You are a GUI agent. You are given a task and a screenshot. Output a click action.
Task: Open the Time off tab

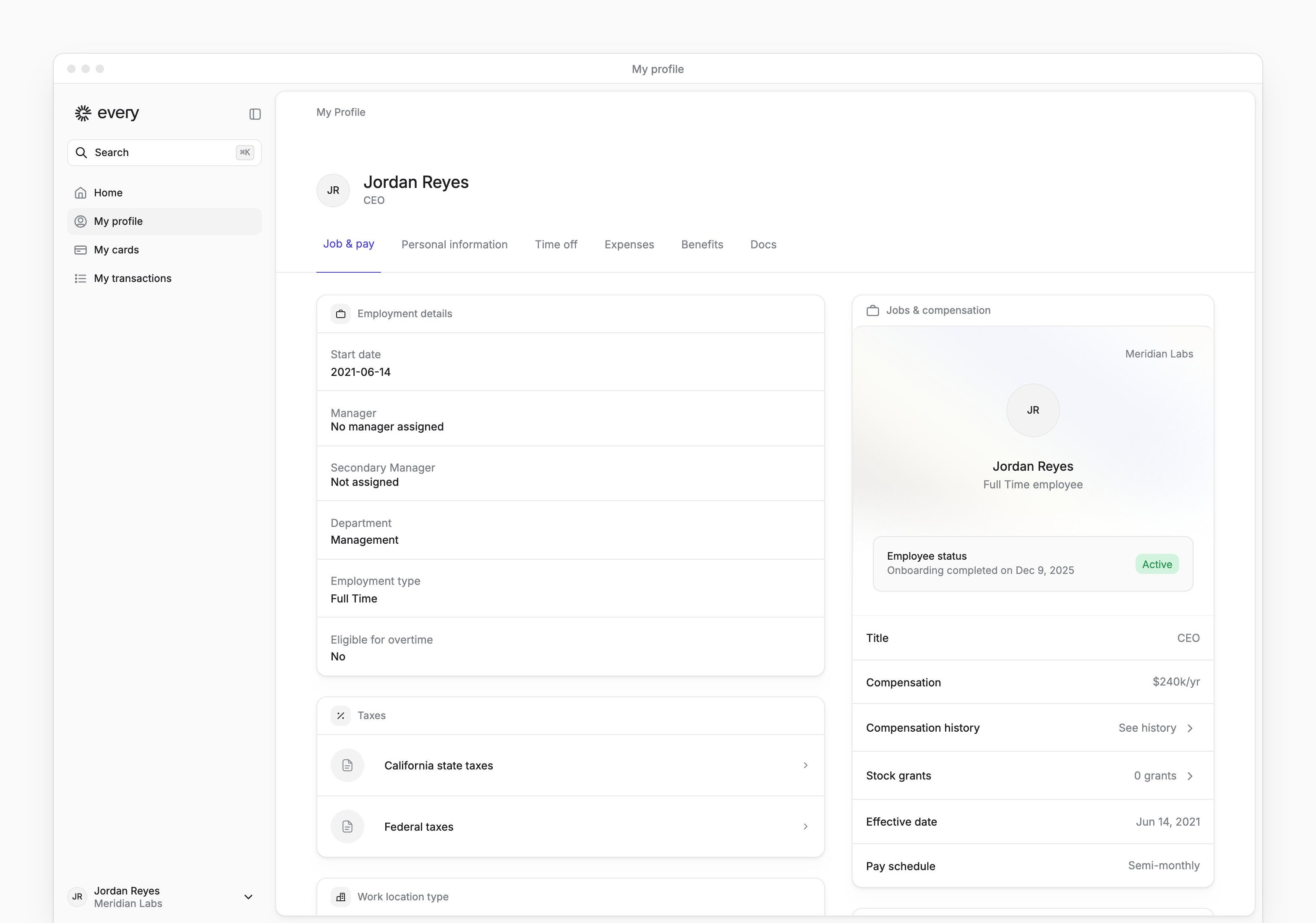pos(556,245)
